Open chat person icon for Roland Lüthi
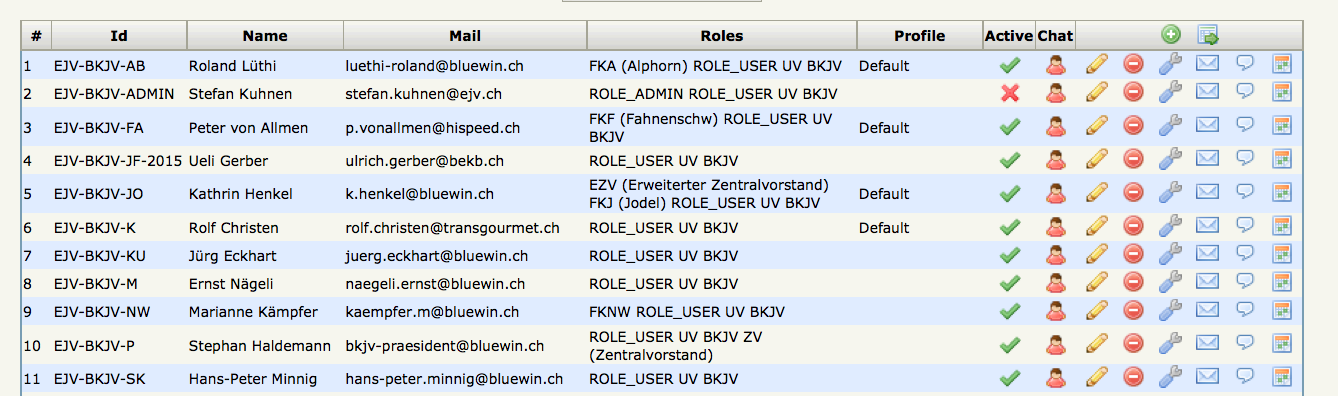This screenshot has height=396, width=1338. coord(1056,65)
